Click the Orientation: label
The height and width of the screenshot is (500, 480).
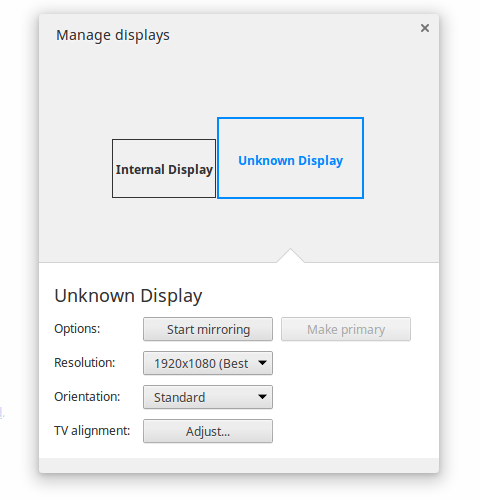[x=87, y=397]
